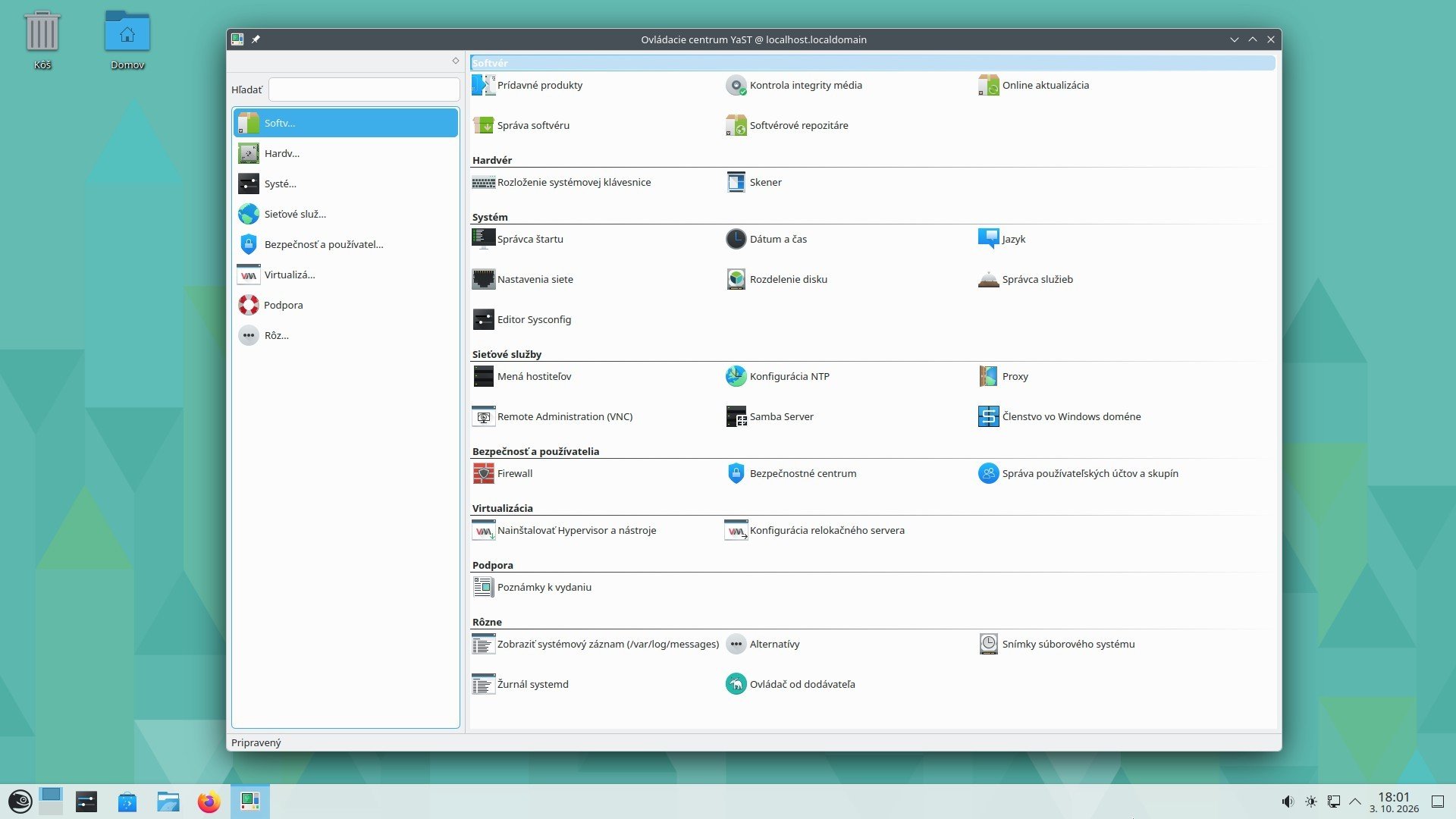Open Snímky súborového systému

coord(1056,644)
